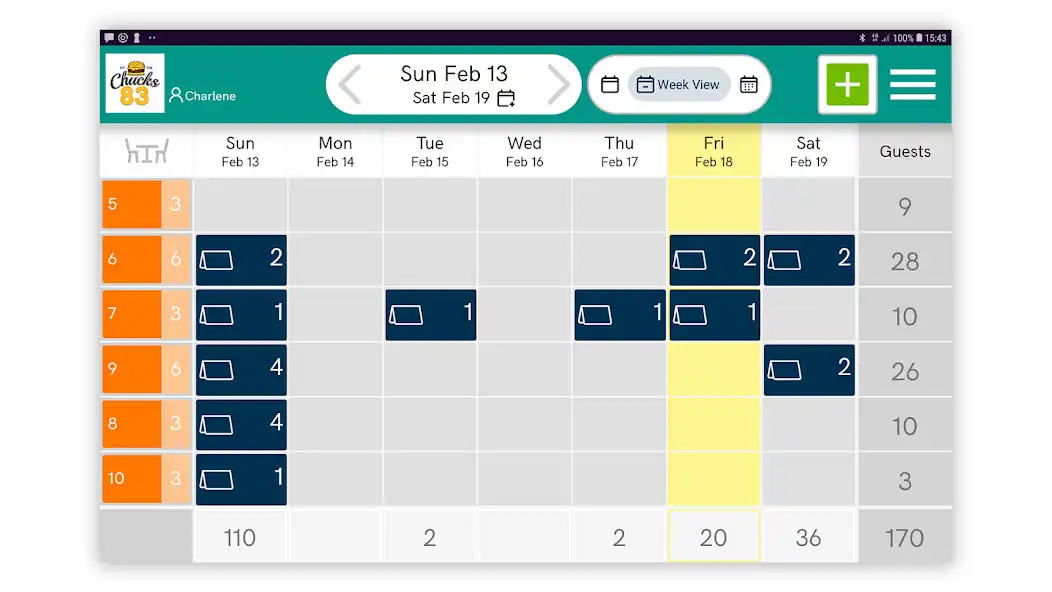Click the Chuck's 83 restaurant logo
1052x592 pixels.
pyautogui.click(x=133, y=84)
